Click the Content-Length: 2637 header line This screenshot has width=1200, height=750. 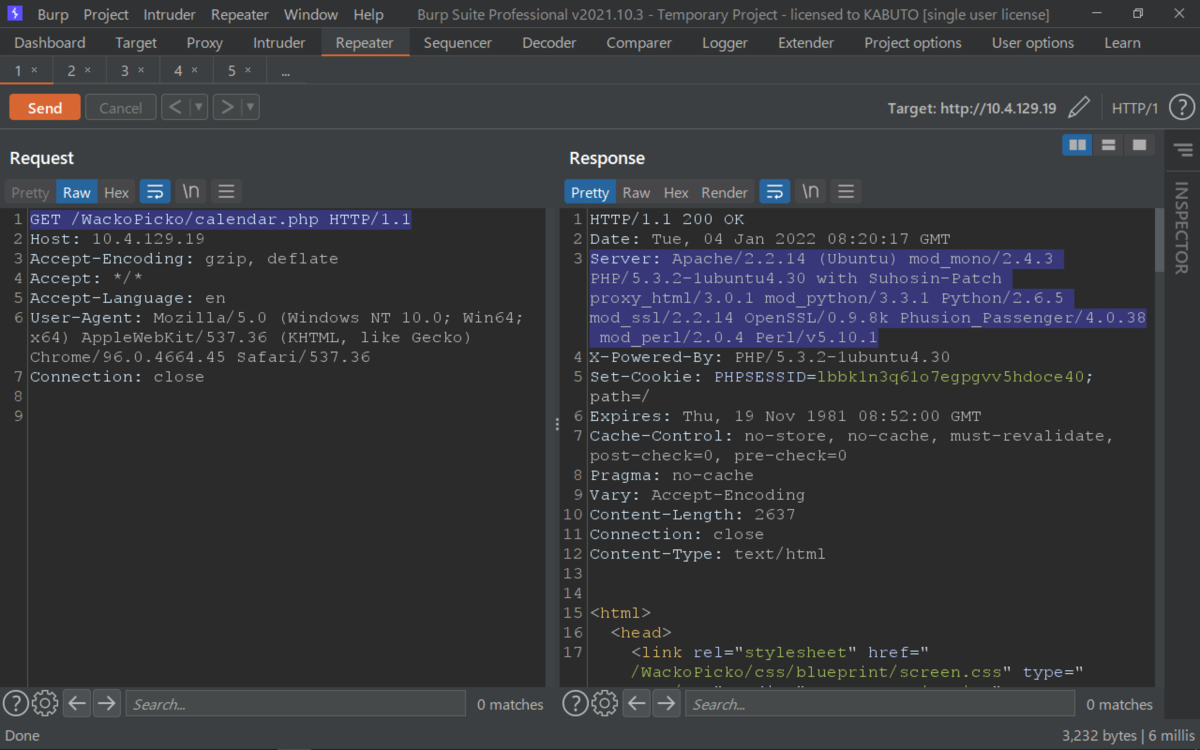(692, 514)
